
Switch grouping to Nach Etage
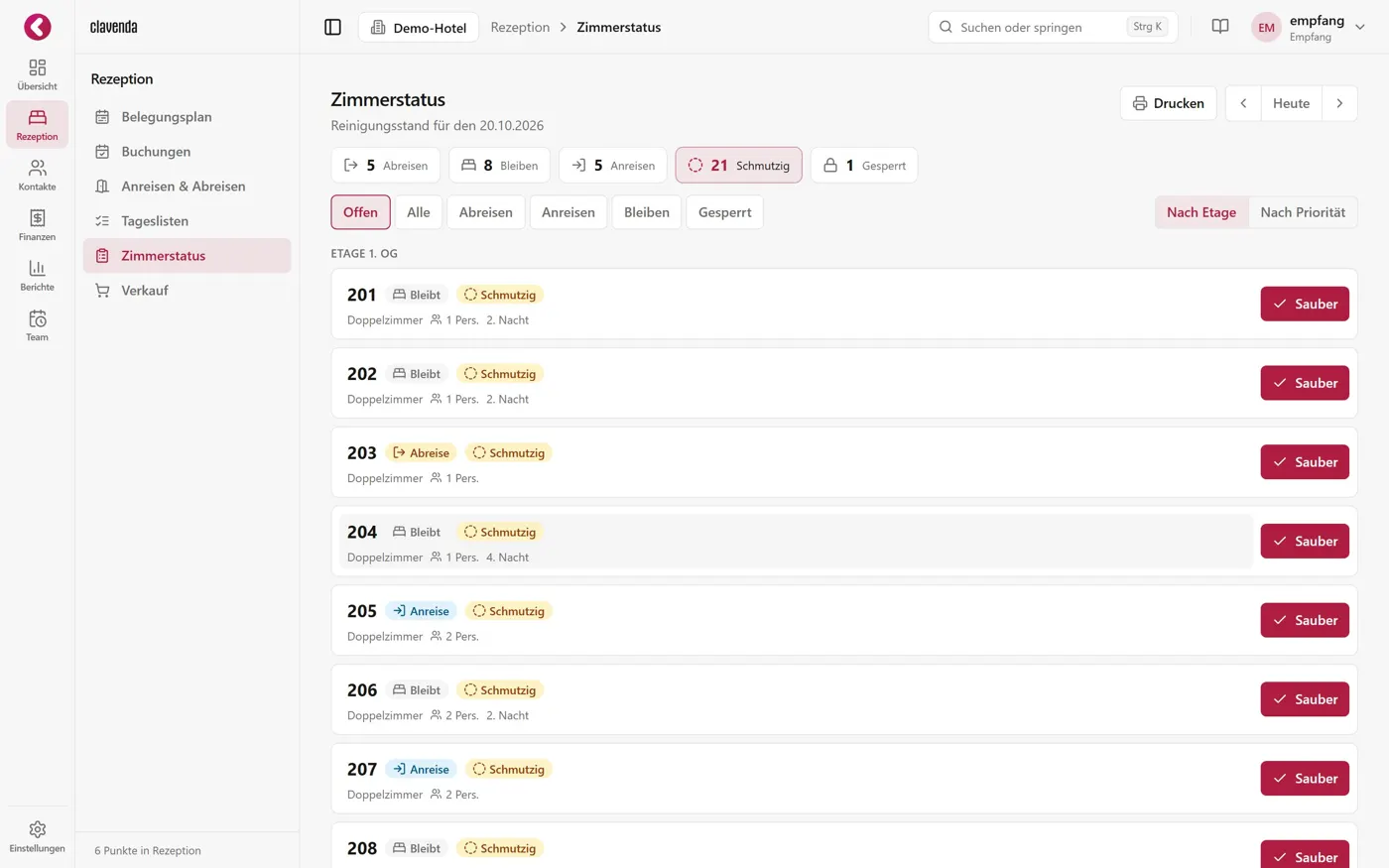tap(1201, 212)
